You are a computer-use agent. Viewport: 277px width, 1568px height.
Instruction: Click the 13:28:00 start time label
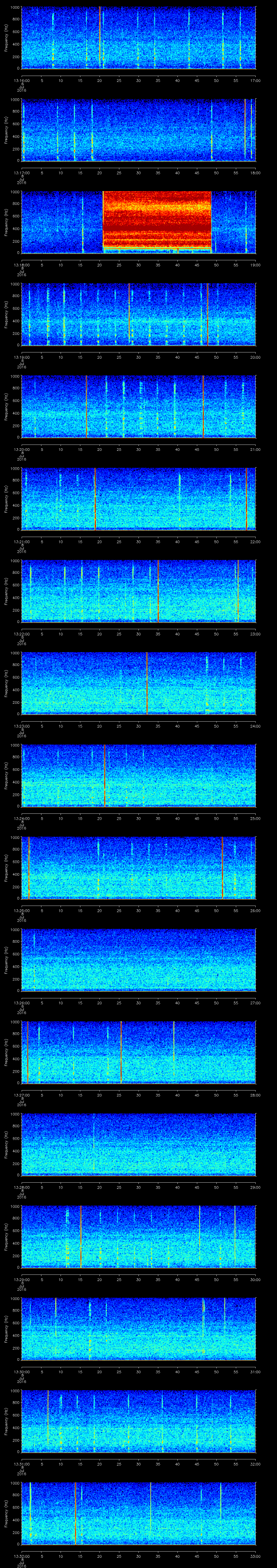coord(22,1187)
